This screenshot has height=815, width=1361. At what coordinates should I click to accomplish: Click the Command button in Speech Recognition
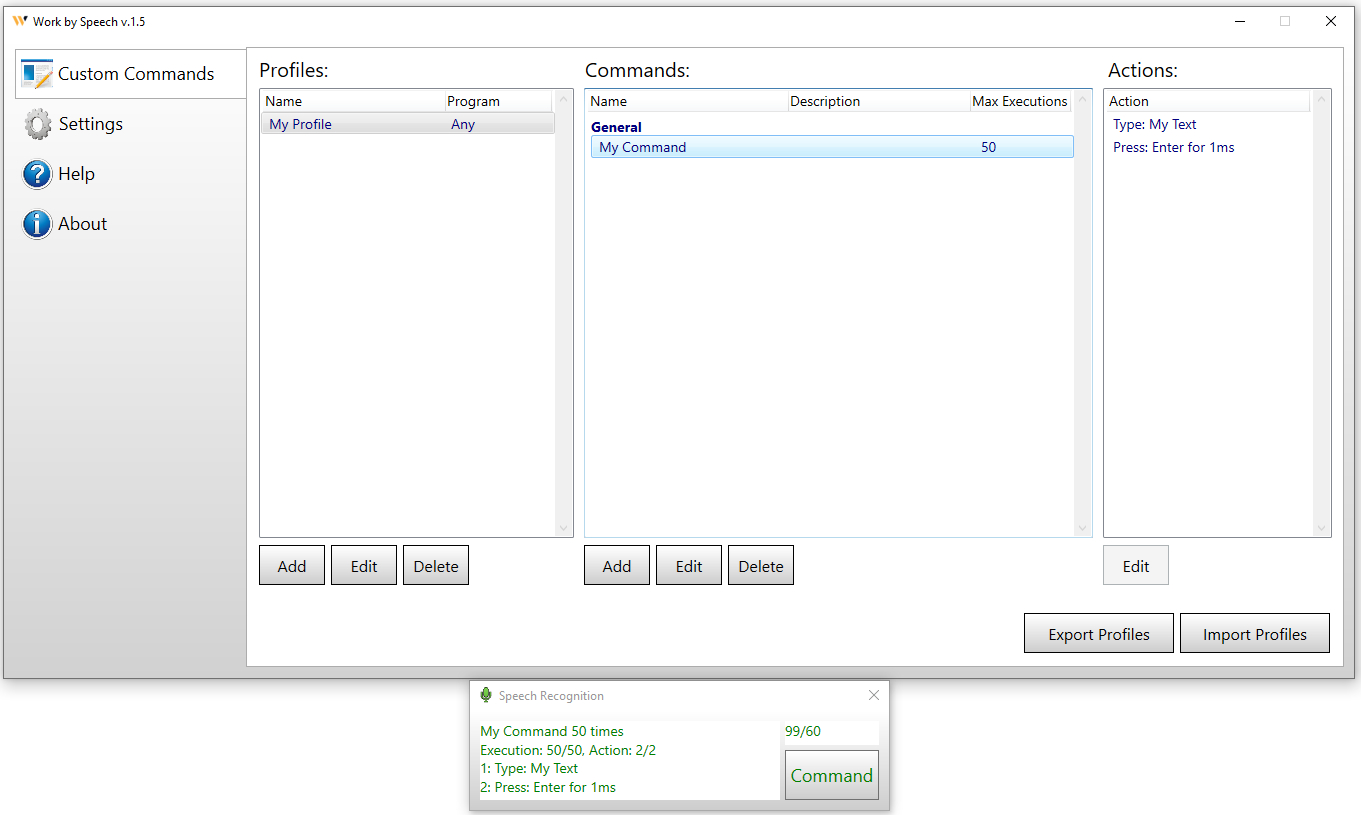point(832,775)
